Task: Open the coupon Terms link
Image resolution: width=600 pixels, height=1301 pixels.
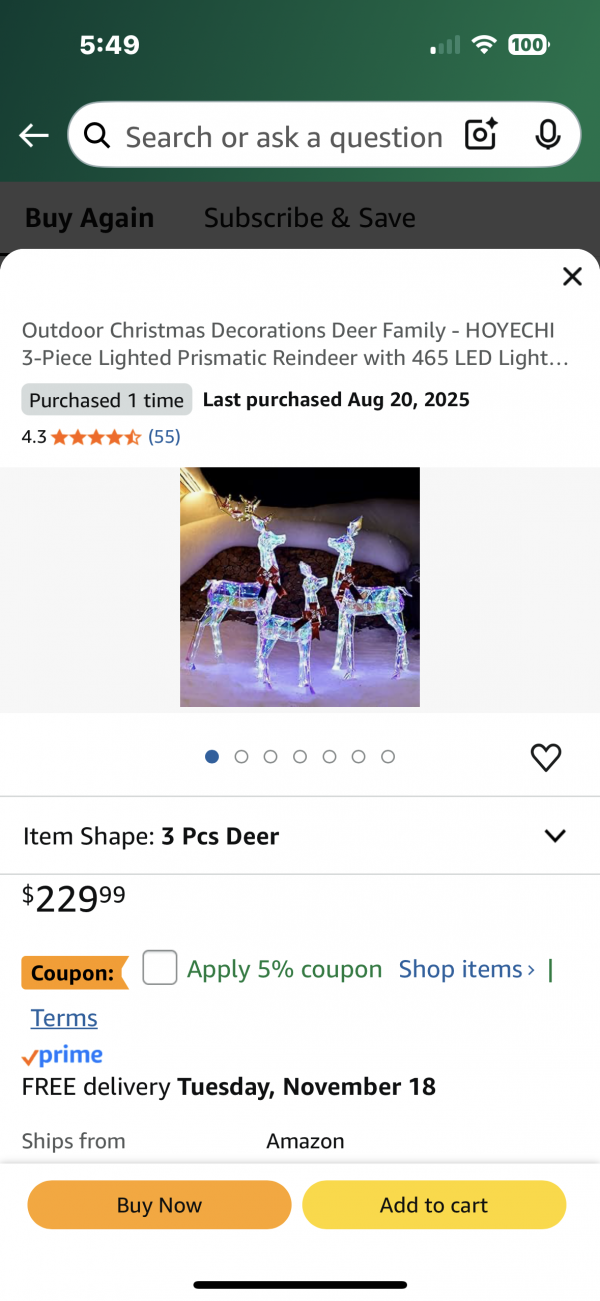Action: click(64, 1018)
